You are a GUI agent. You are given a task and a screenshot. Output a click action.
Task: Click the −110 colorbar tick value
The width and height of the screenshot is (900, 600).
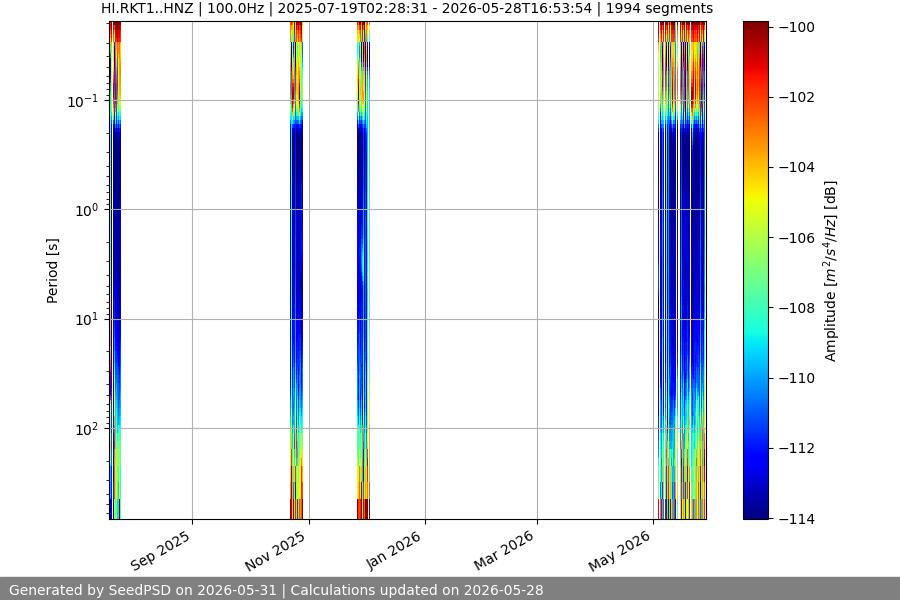pos(797,378)
